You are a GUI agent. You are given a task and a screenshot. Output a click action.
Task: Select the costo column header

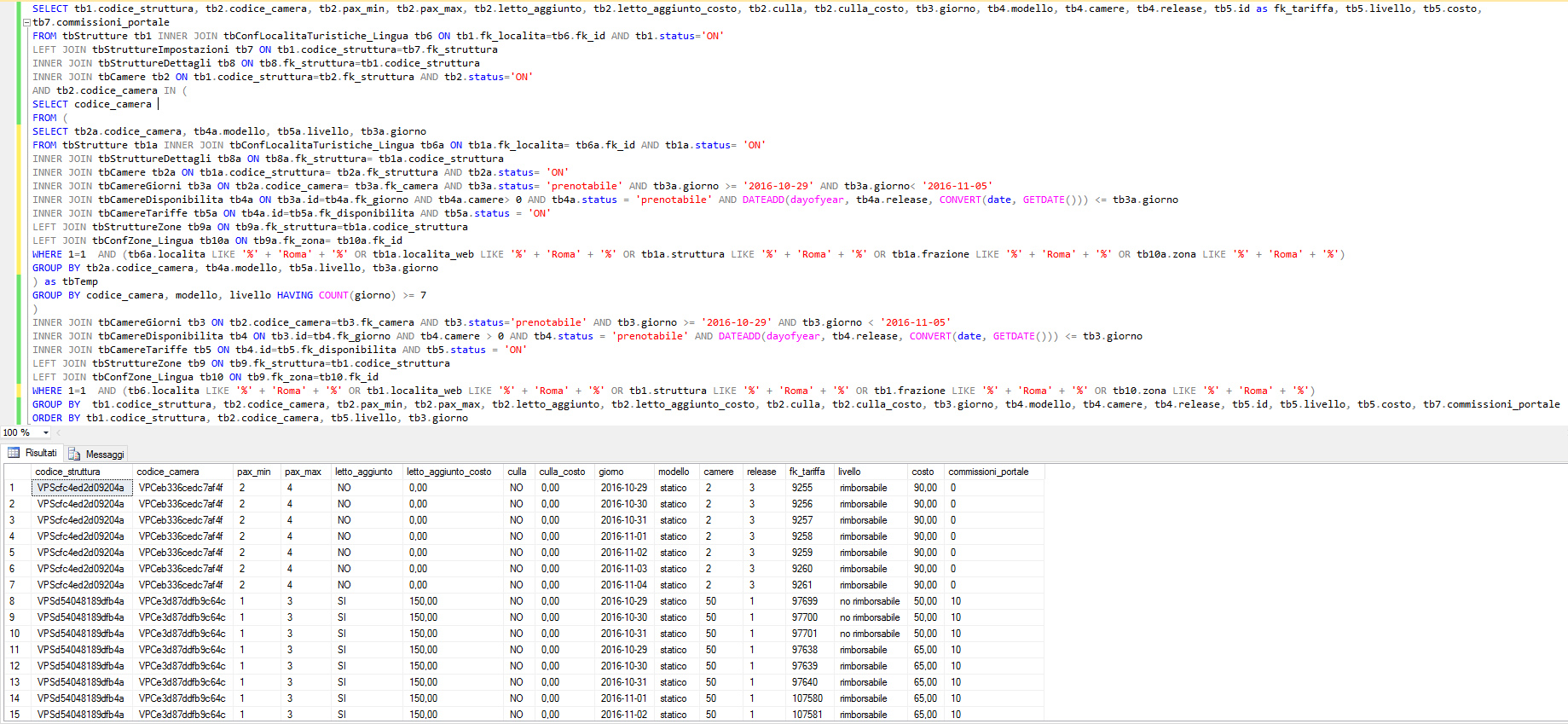pos(927,472)
